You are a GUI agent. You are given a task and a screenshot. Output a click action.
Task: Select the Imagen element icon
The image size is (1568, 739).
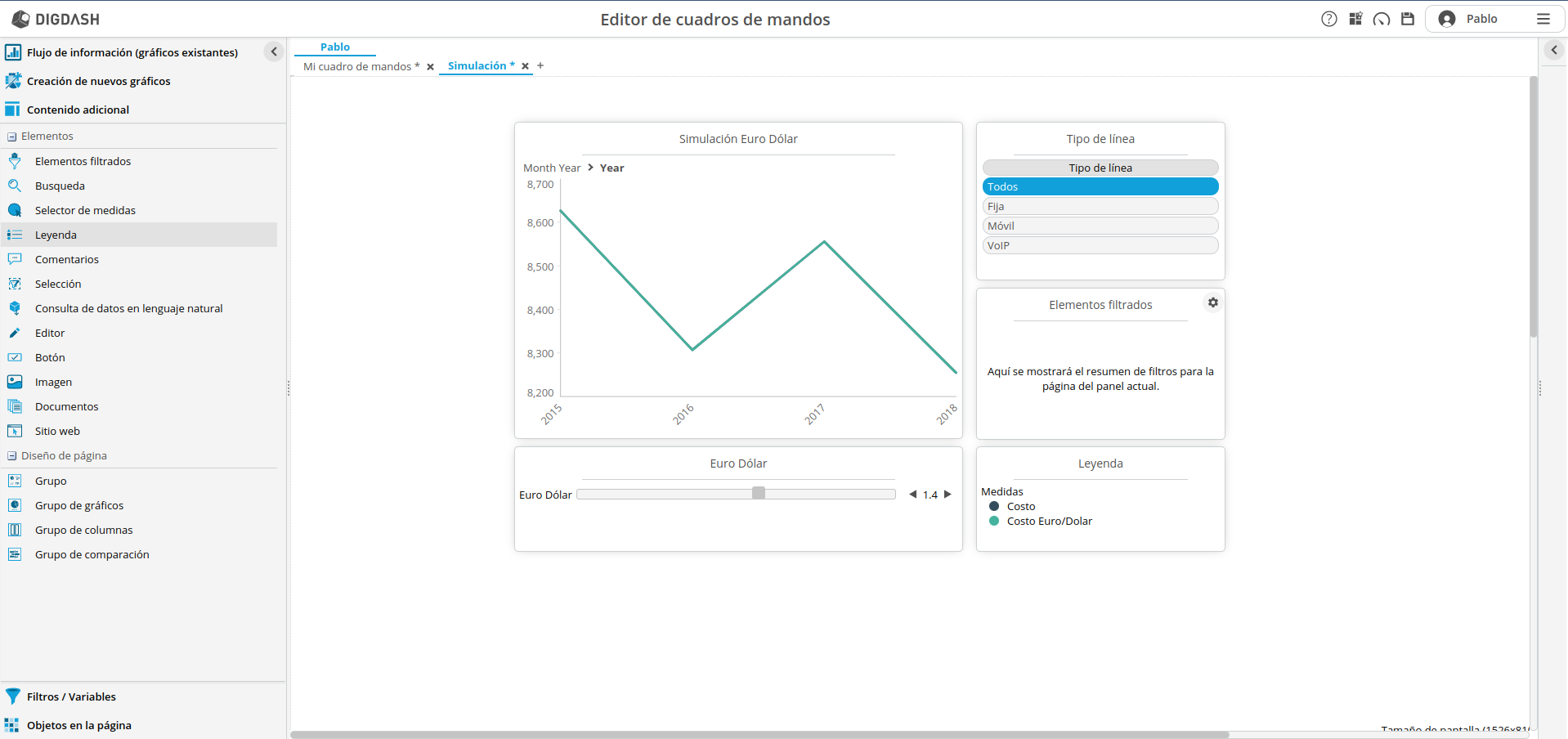(15, 382)
